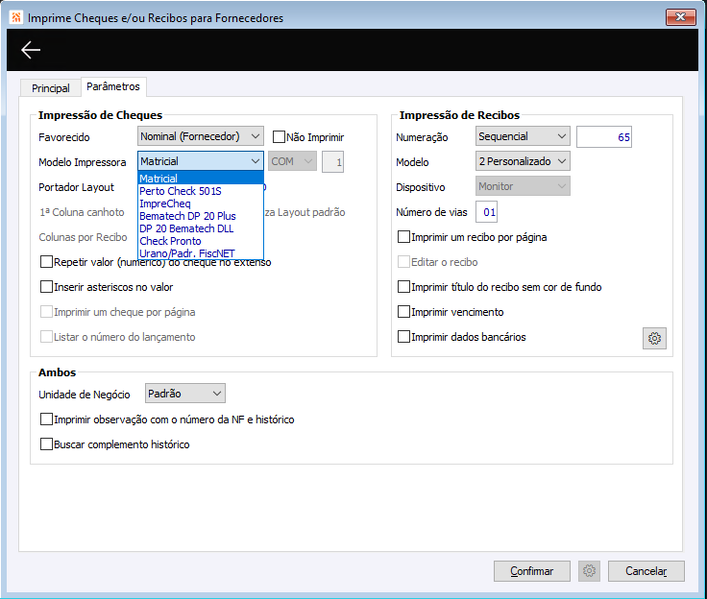The image size is (707, 599).
Task: Open the Favorecido dropdown
Action: click(200, 136)
